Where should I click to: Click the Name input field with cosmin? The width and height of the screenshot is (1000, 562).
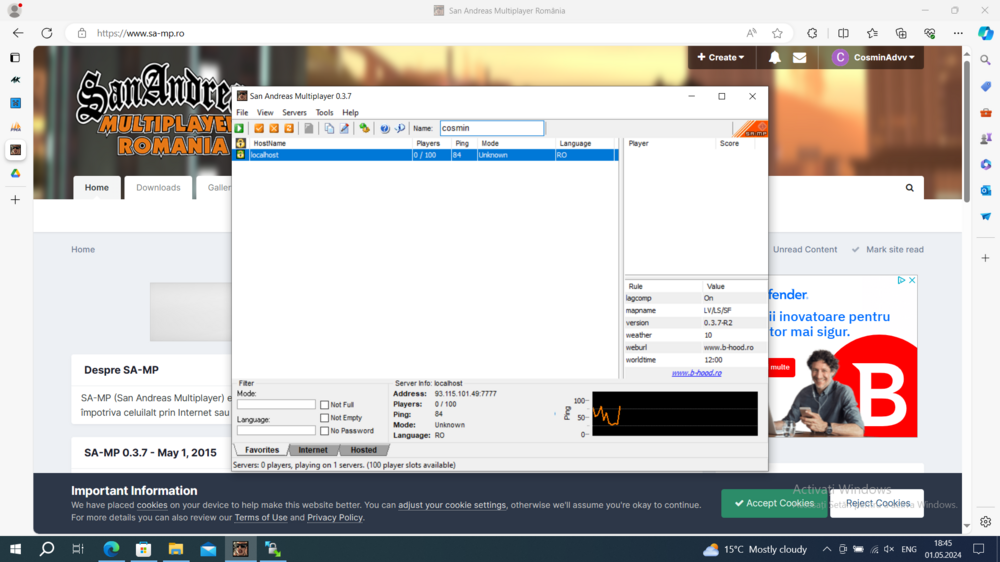(x=492, y=128)
